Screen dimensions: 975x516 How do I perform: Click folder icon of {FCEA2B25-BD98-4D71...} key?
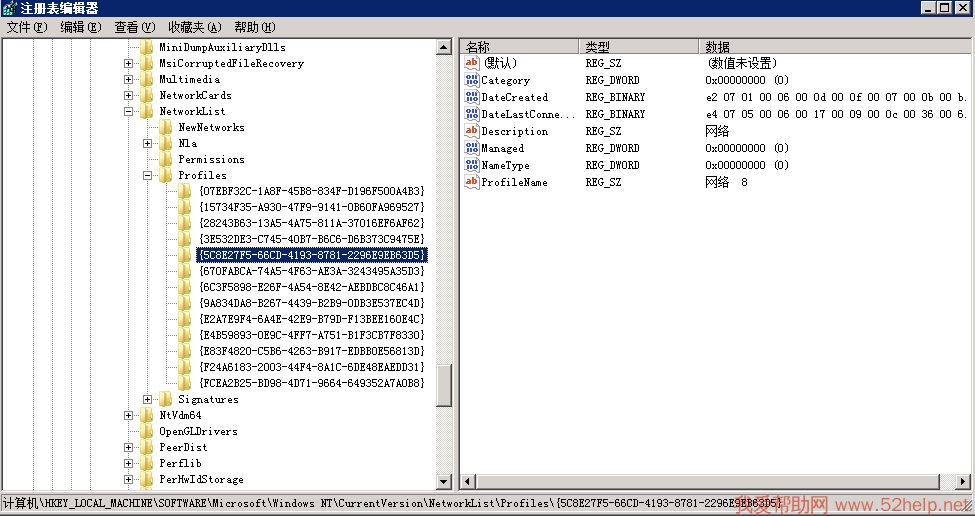185,384
